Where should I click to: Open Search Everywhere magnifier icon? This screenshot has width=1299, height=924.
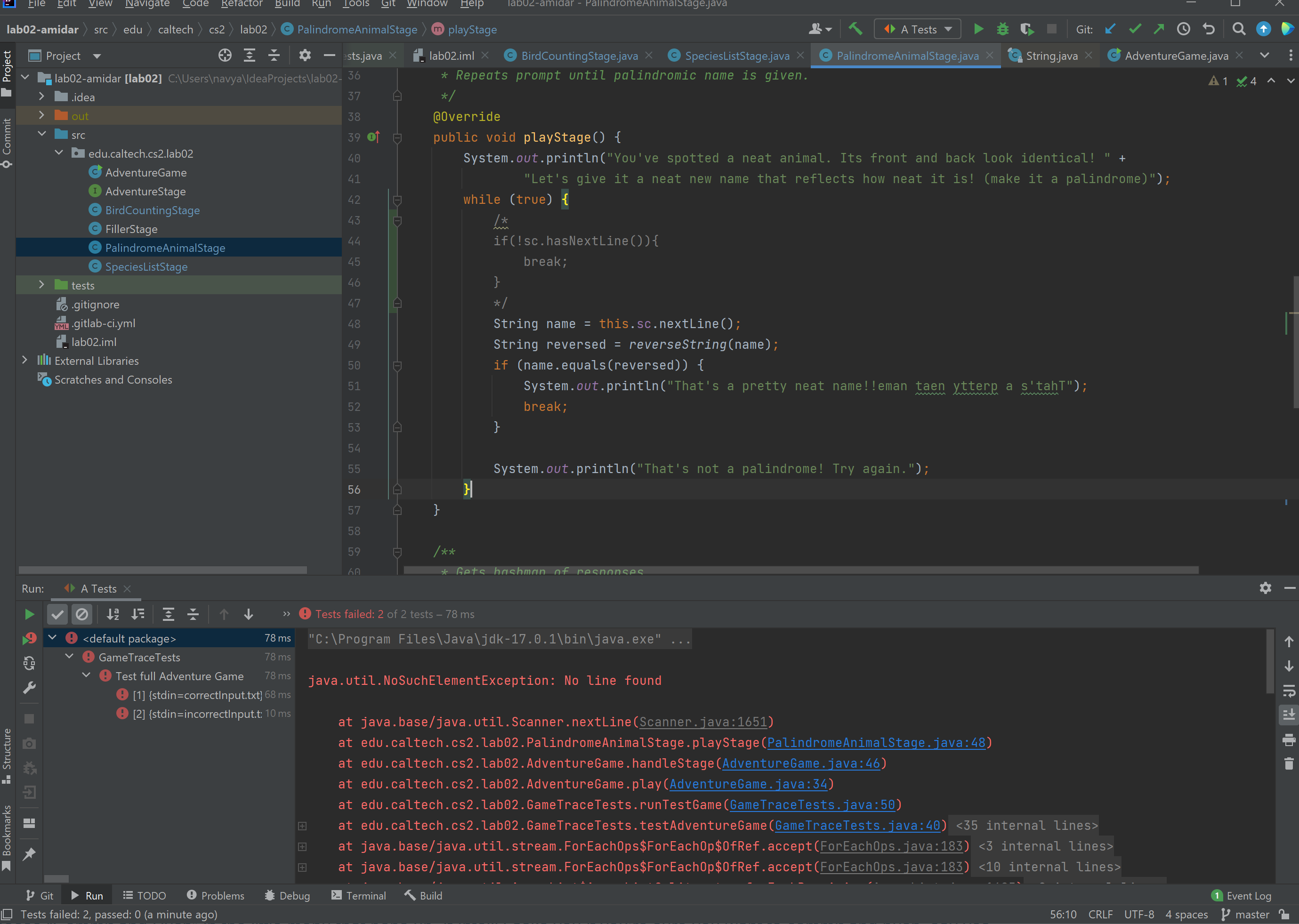pos(1239,29)
